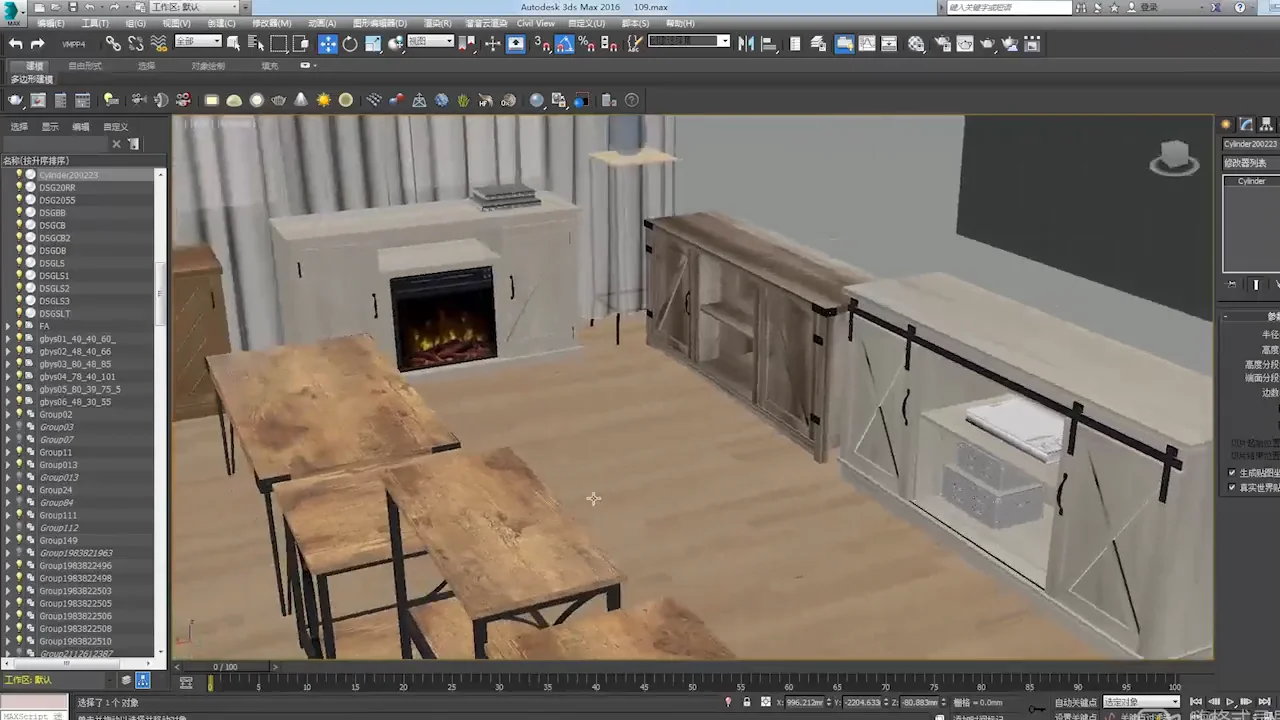The image size is (1280, 720).
Task: Click the Link objects chain icon
Action: [x=113, y=43]
